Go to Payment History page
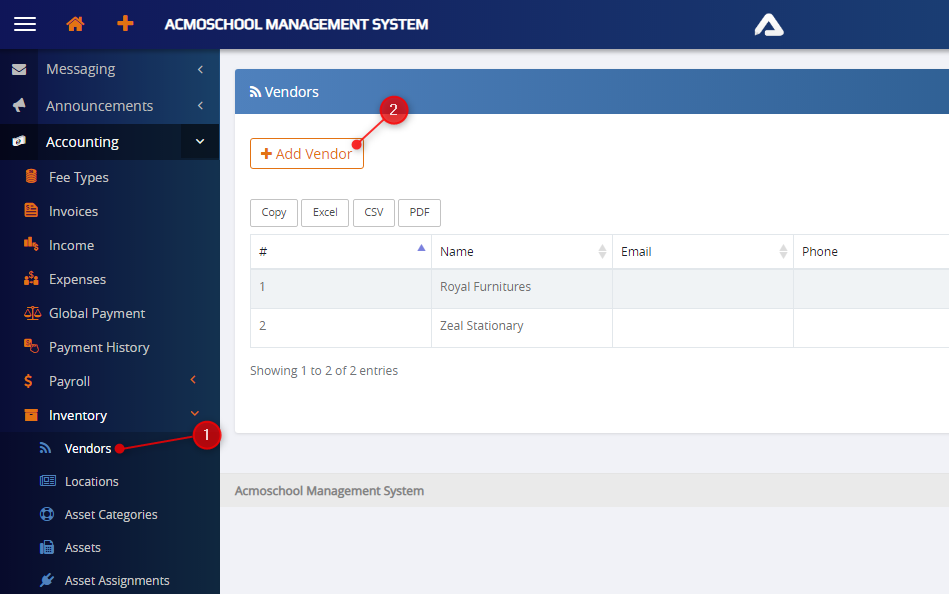The image size is (949, 594). [x=99, y=347]
